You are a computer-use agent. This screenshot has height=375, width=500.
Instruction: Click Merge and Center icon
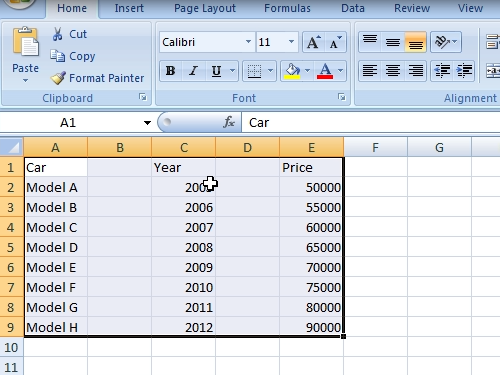(493, 71)
